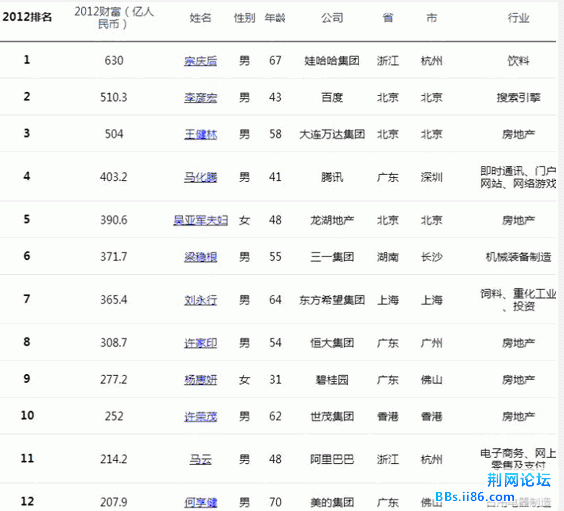Viewport: 564px width, 511px height.
Task: Click the 王健林 hyperlink
Action: 200,134
